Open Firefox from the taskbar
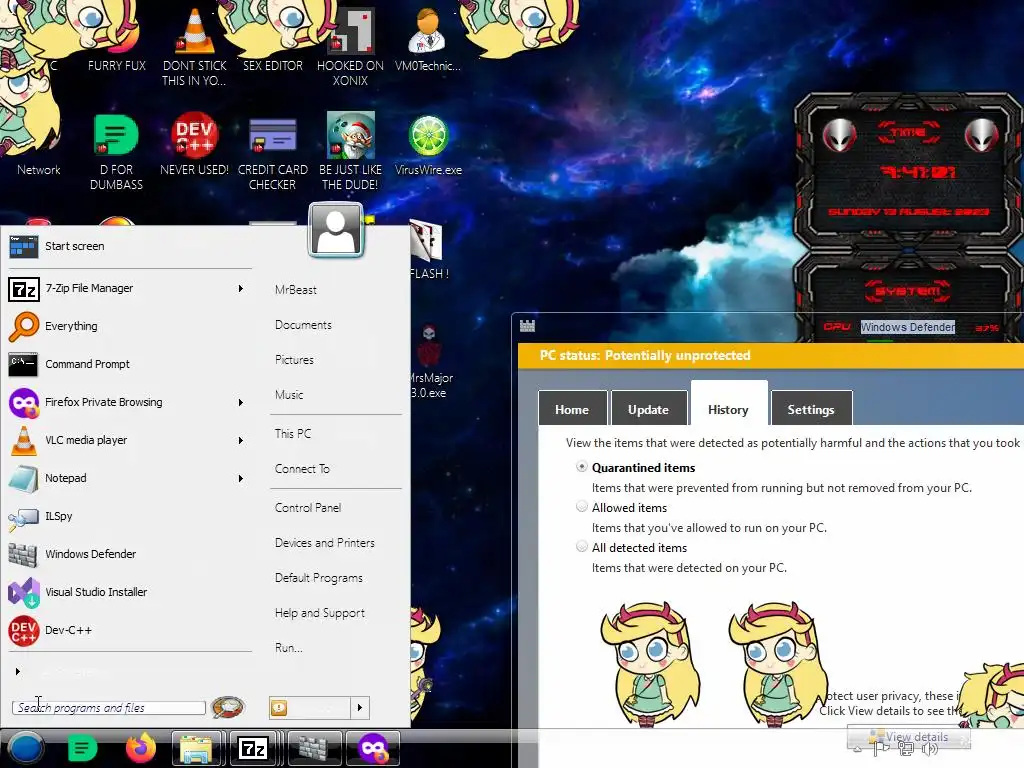 coord(140,748)
